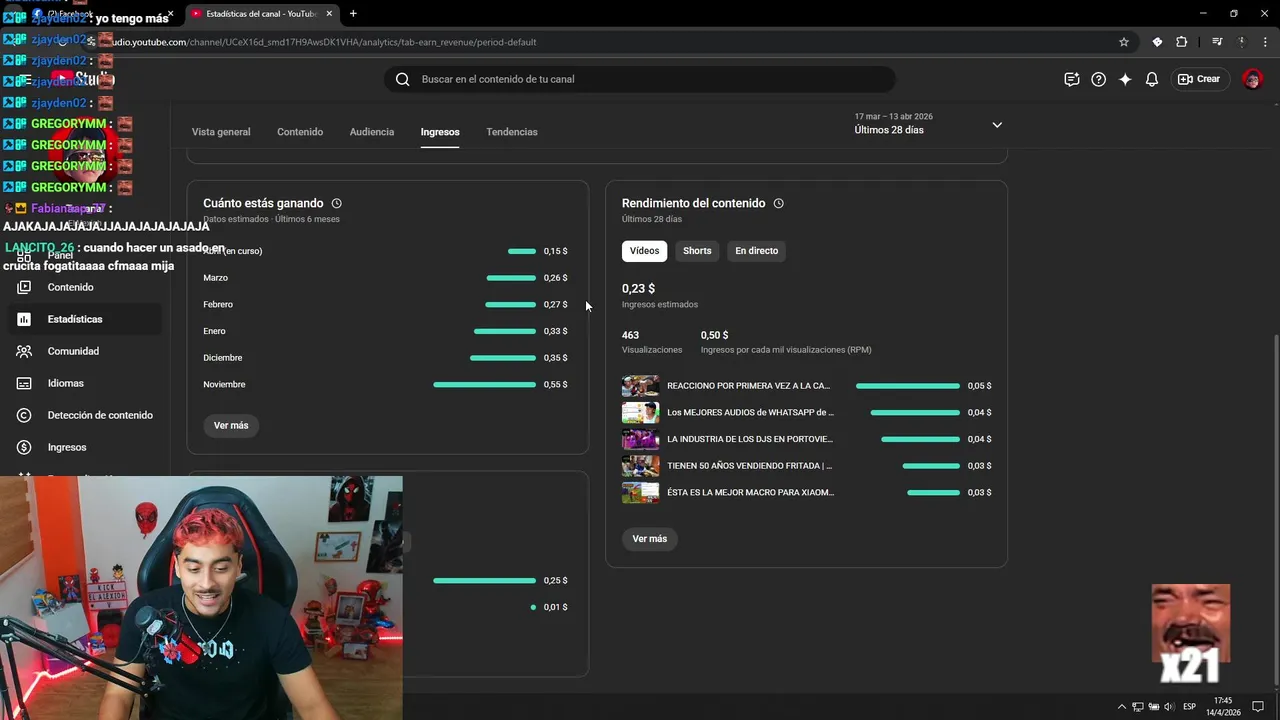This screenshot has width=1280, height=720.
Task: Click Ver más under Rendimiento del contenido
Action: click(x=650, y=539)
